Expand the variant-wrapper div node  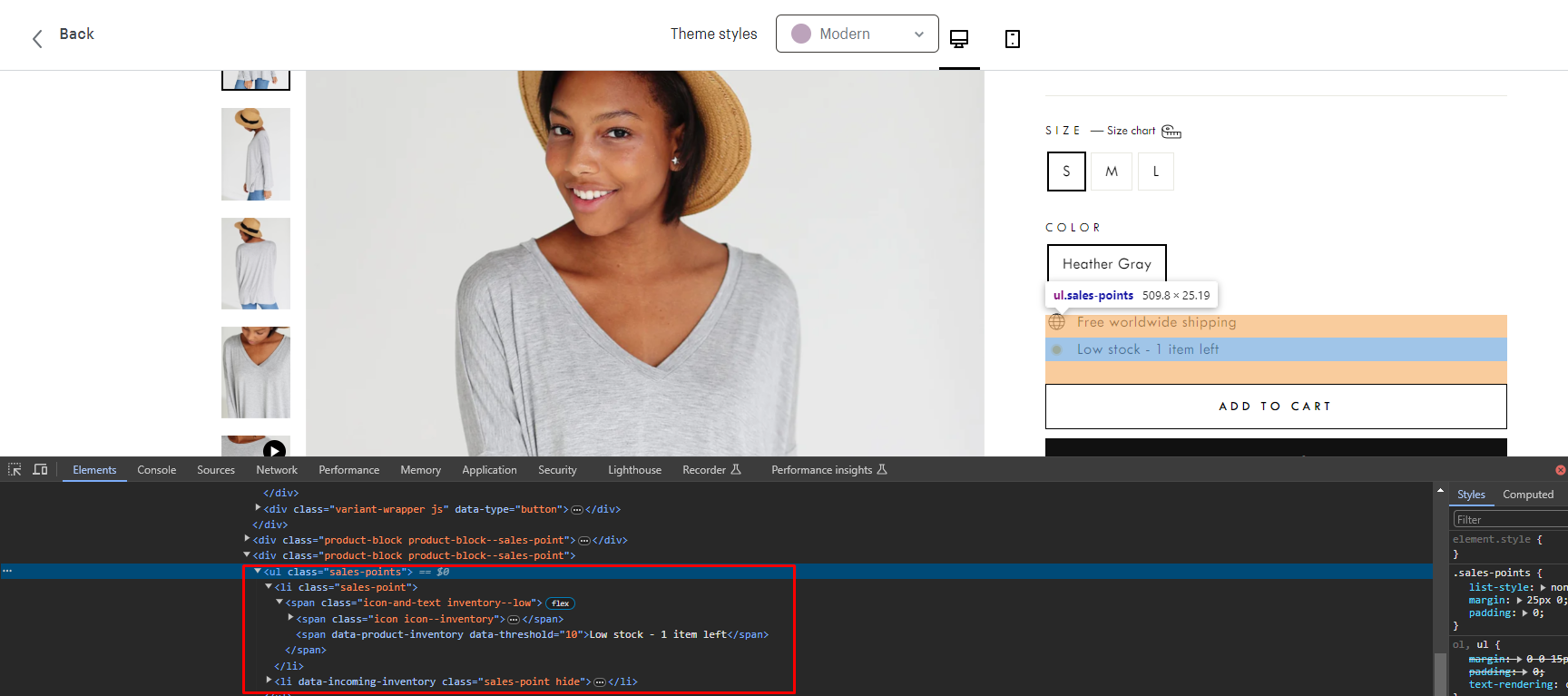click(x=258, y=508)
